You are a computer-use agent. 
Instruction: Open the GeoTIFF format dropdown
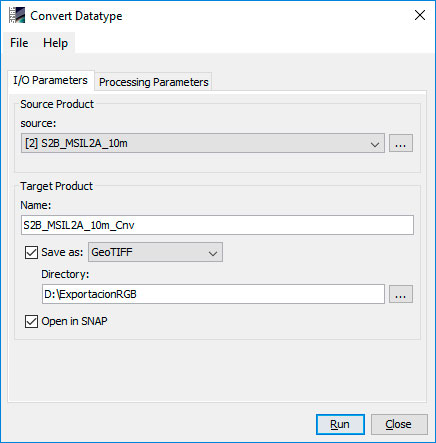point(155,252)
